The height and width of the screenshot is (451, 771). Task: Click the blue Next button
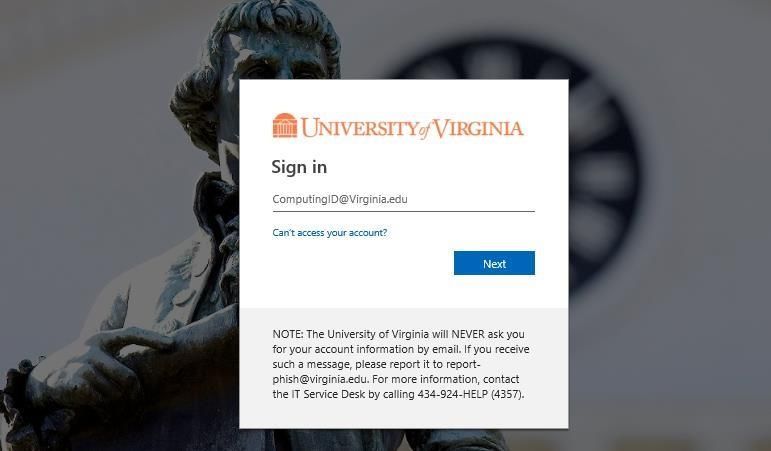[x=494, y=263]
